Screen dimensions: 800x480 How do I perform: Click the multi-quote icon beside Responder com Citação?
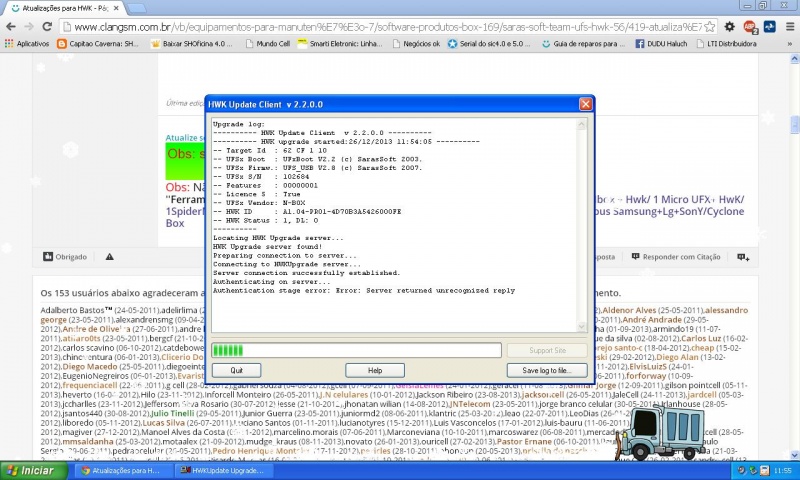743,257
